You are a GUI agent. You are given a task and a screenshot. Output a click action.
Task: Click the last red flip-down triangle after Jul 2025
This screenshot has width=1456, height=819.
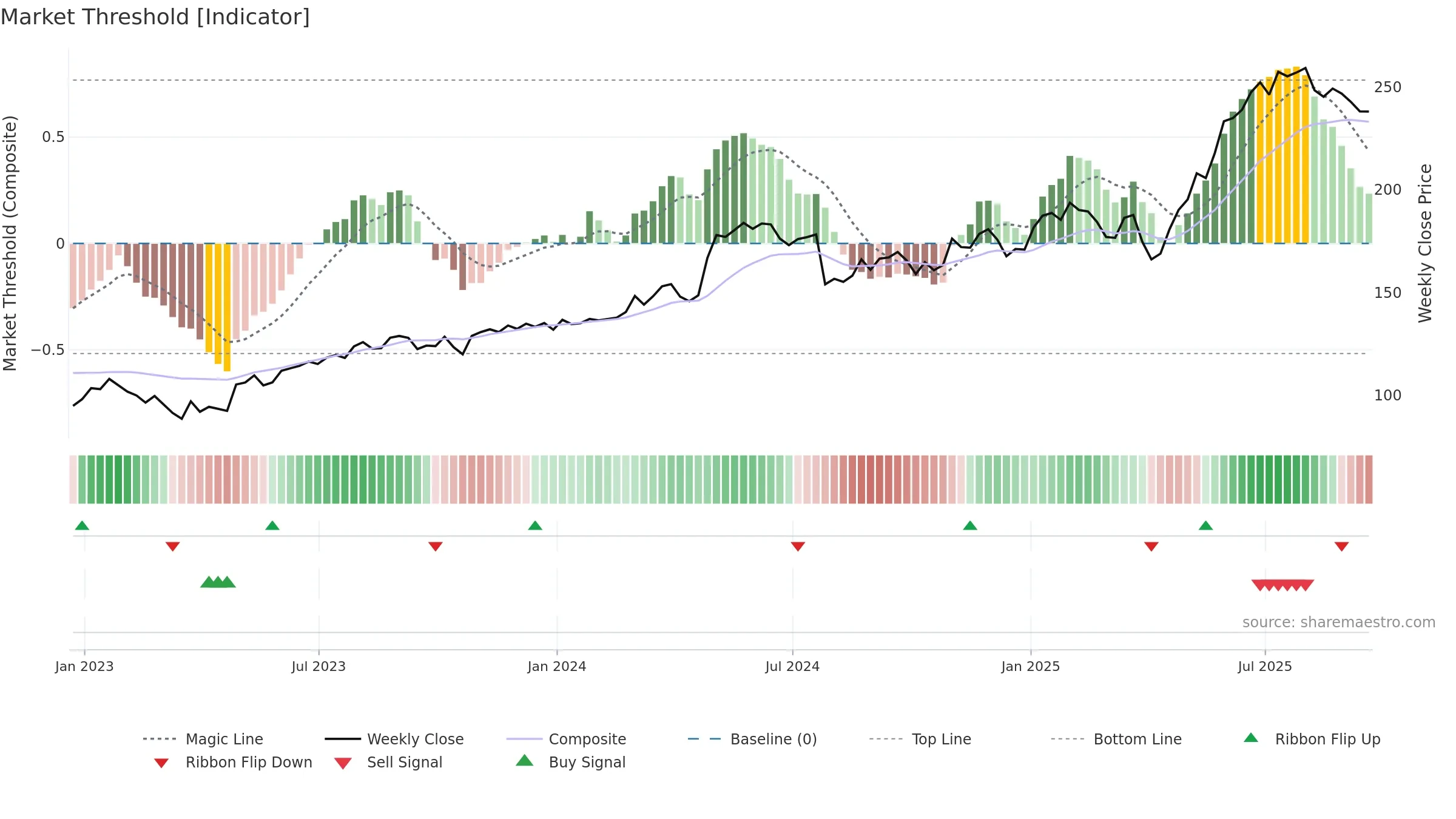click(x=1342, y=547)
